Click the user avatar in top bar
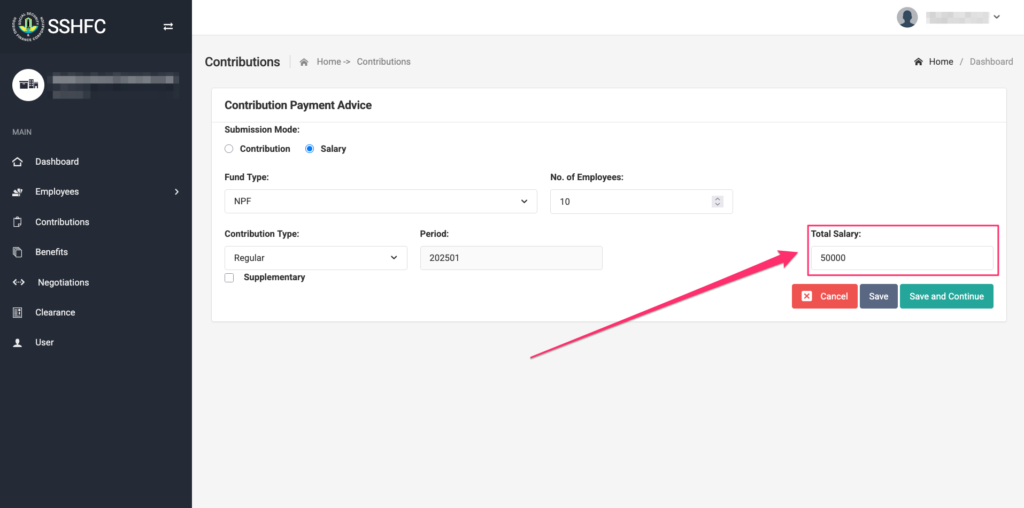This screenshot has width=1024, height=508. click(x=907, y=17)
